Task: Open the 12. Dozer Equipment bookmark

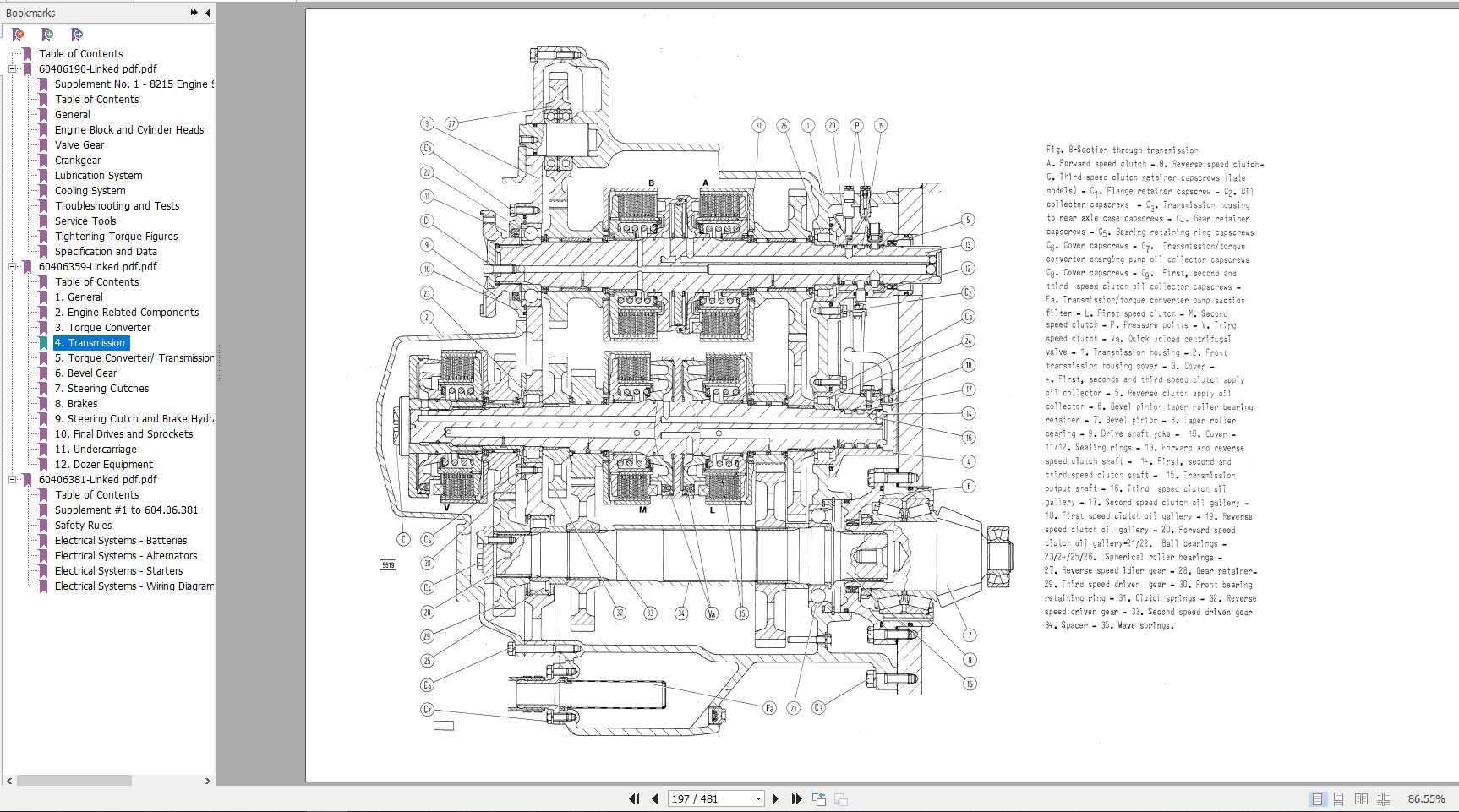Action: coord(104,464)
